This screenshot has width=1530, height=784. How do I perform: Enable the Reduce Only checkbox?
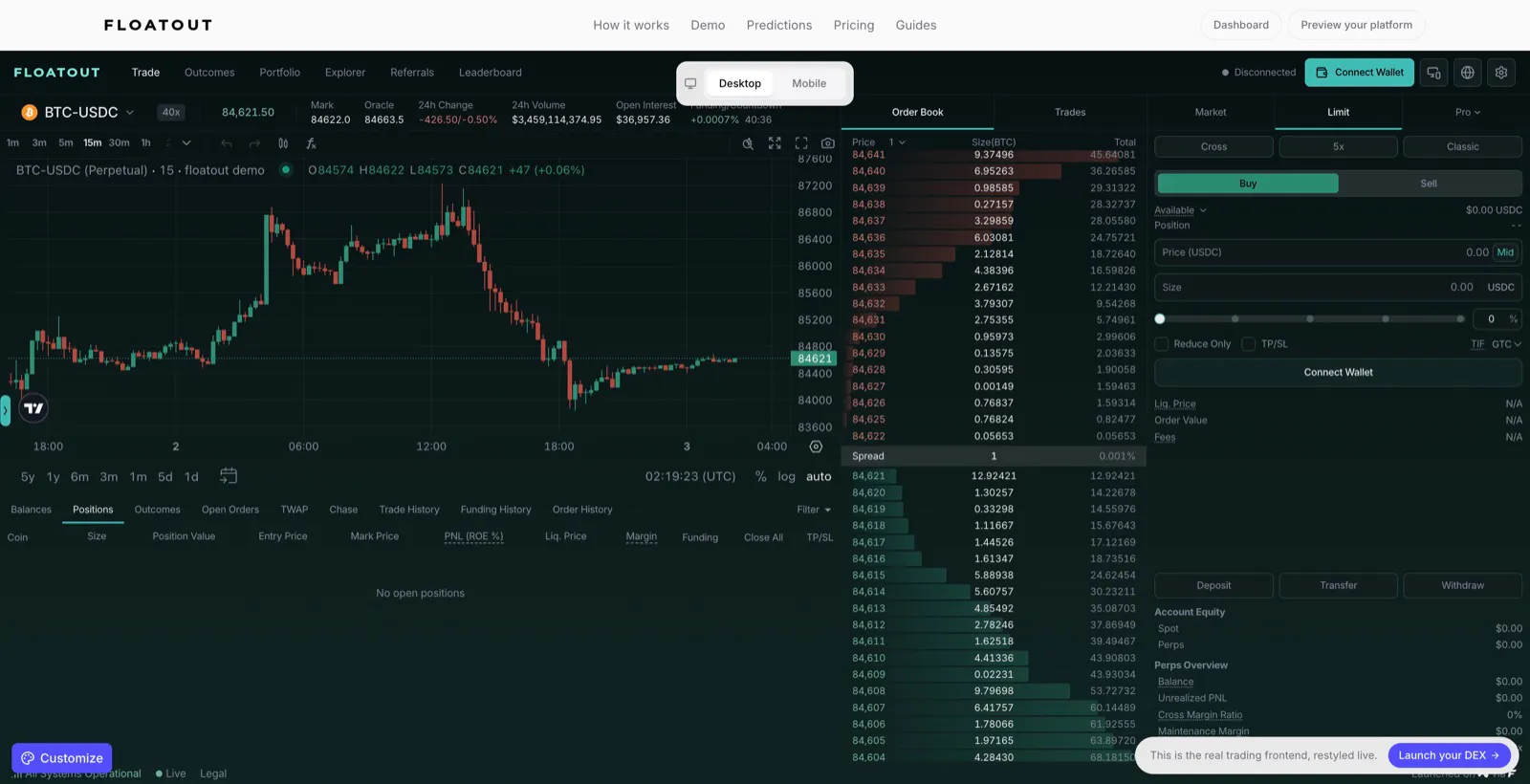(x=1162, y=344)
